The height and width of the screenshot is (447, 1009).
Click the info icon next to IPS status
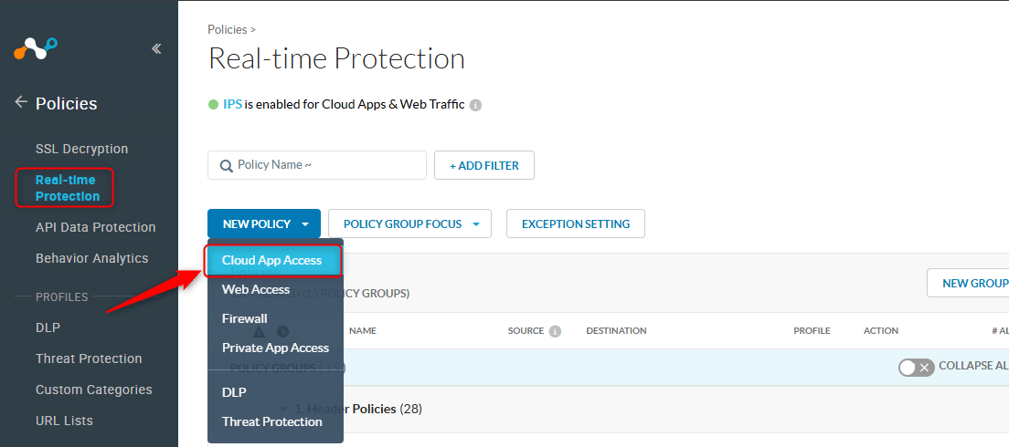tap(476, 105)
